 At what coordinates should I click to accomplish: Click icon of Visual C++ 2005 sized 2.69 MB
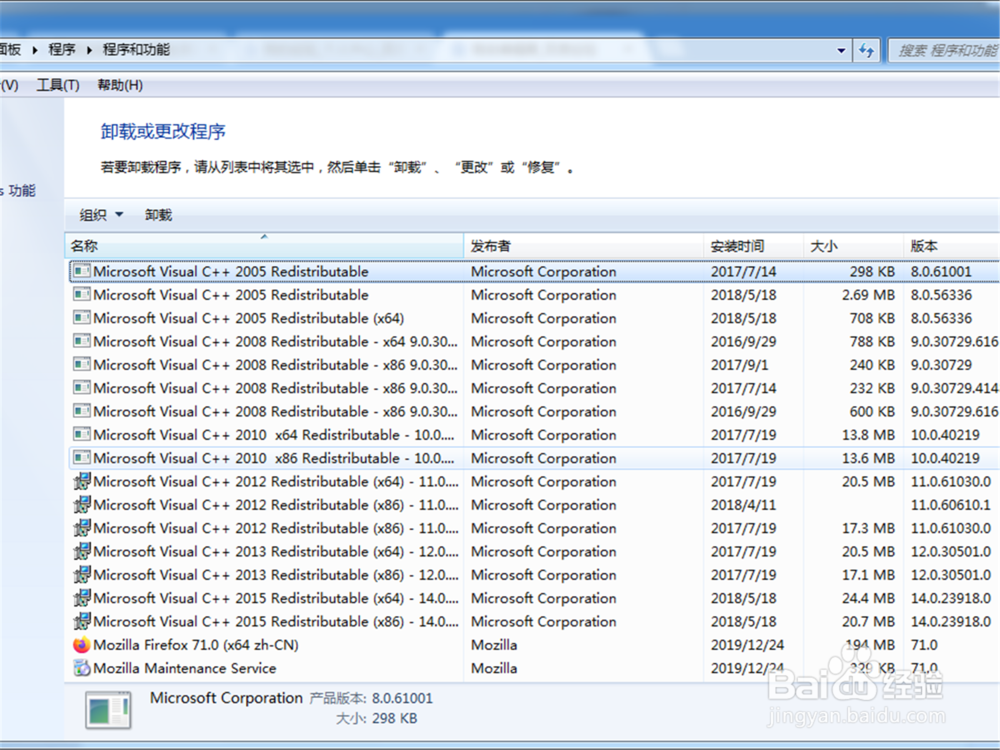tap(82, 295)
